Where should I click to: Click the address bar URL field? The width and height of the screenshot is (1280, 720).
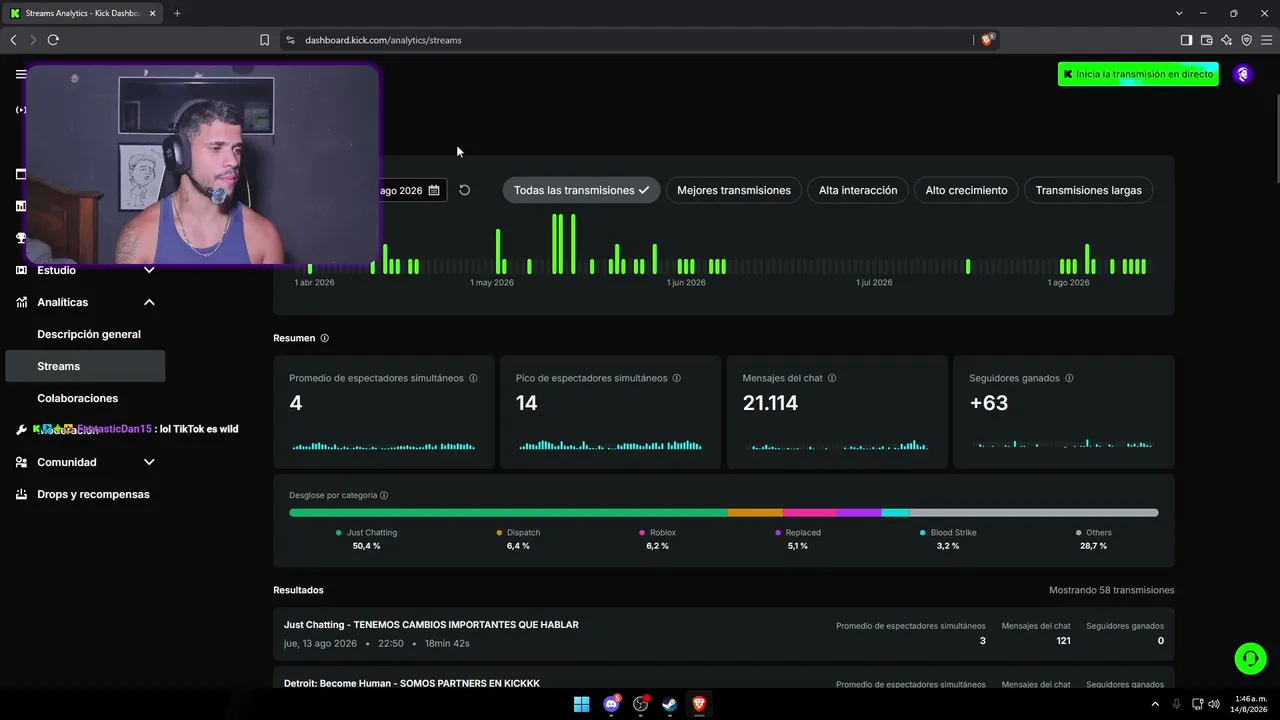click(x=630, y=40)
